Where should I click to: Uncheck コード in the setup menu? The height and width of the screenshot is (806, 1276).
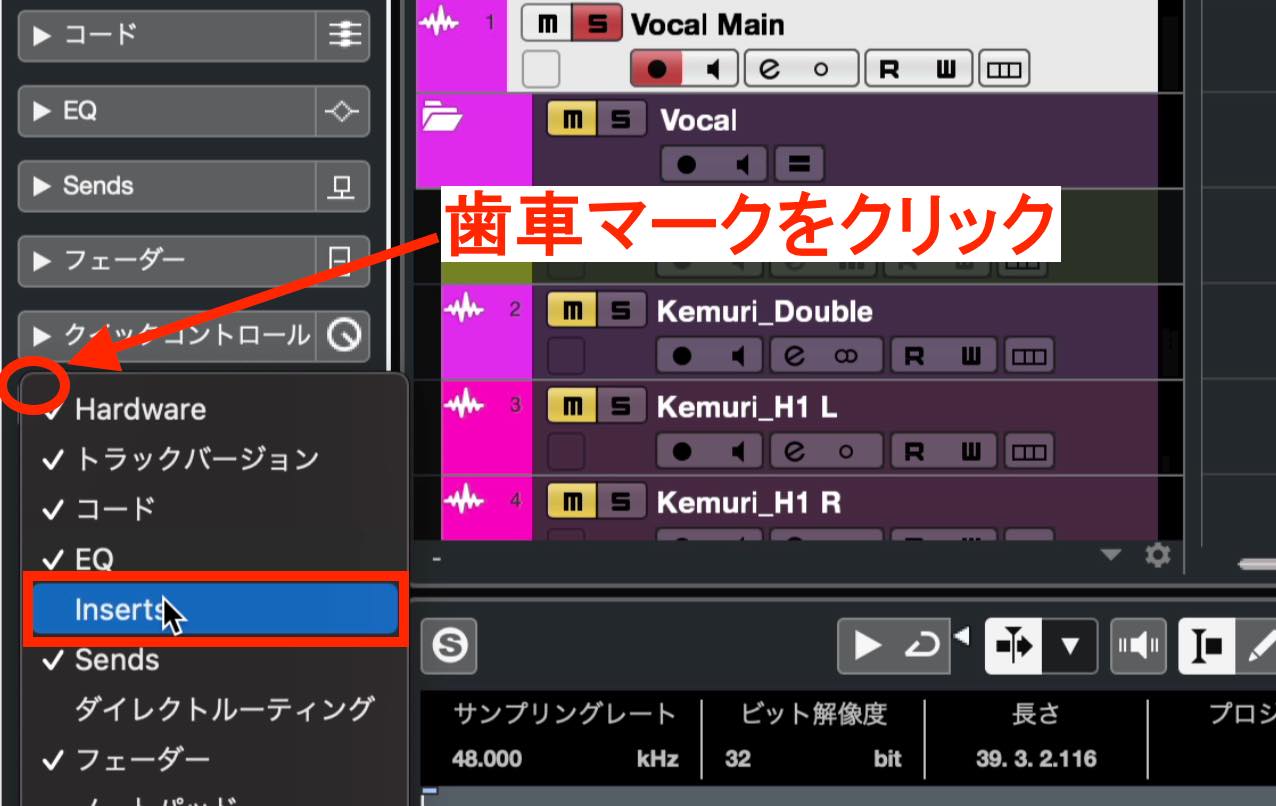pos(215,509)
